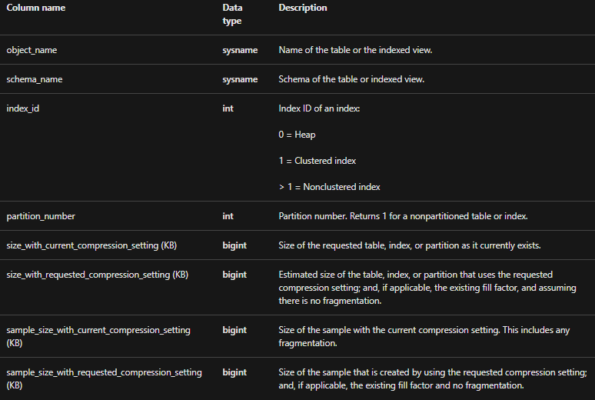Select the partition_number row label
This screenshot has width=595, height=400.
click(41, 216)
